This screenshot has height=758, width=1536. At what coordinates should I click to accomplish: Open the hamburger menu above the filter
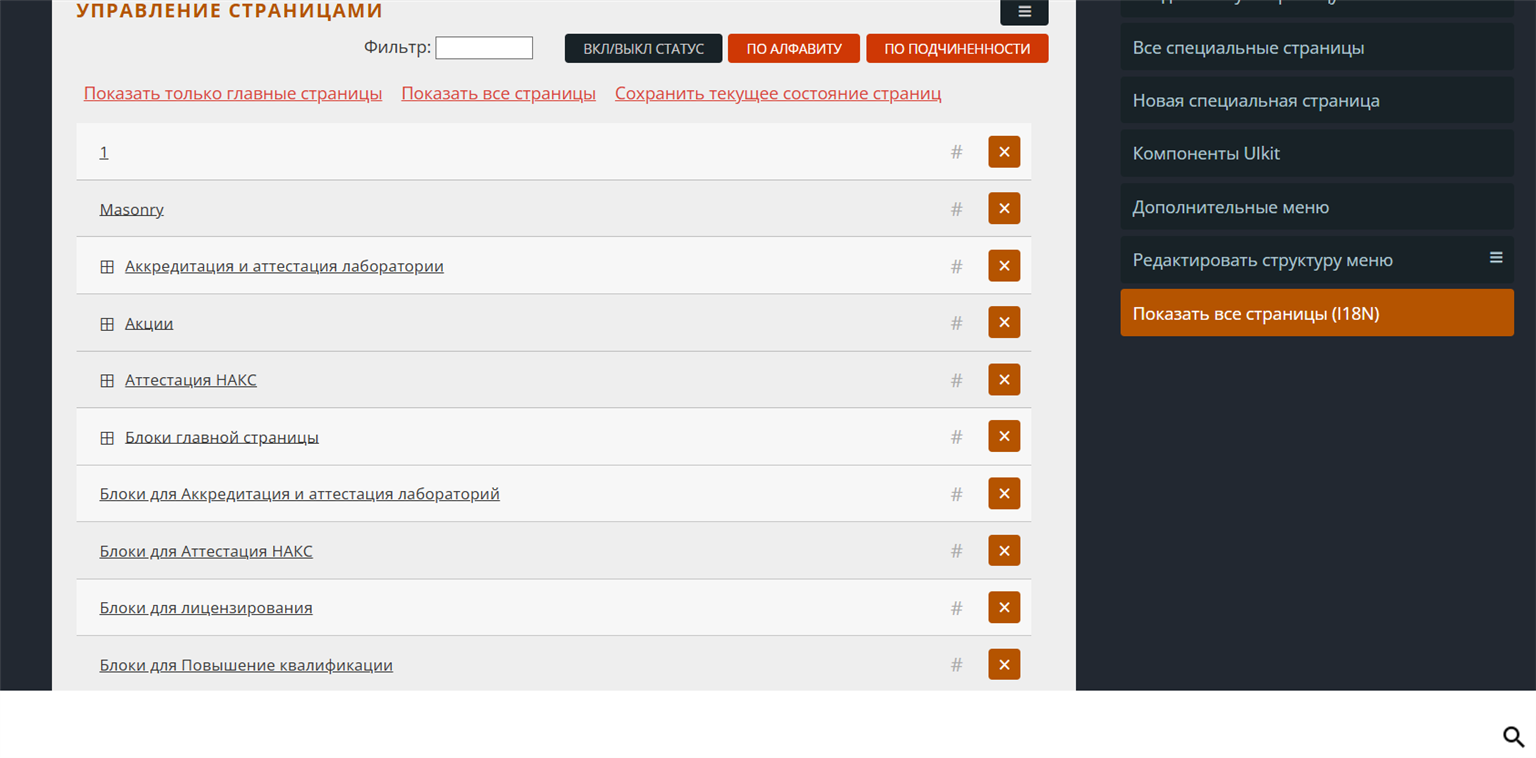click(1024, 12)
